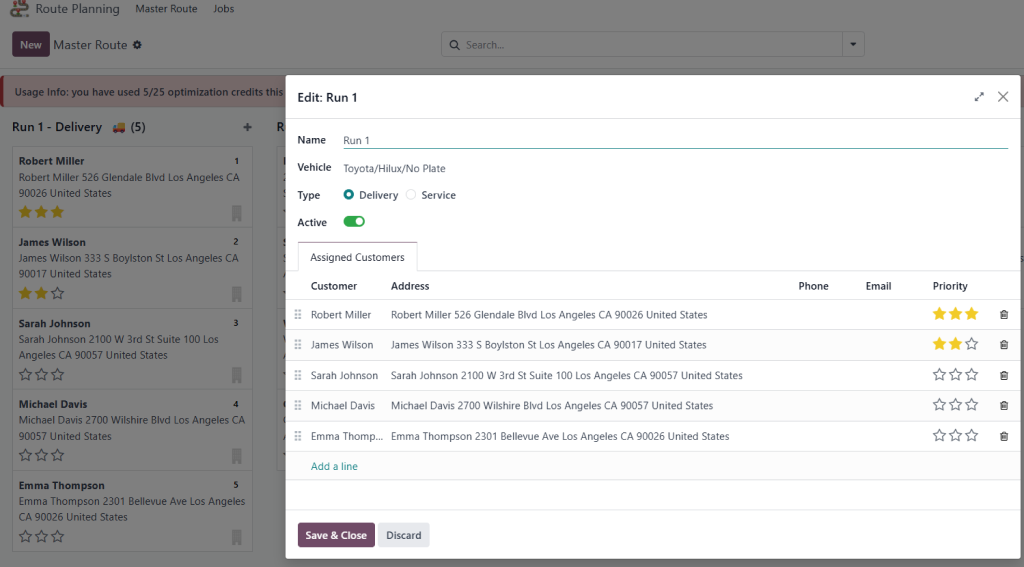Click Save & Close button

[x=336, y=535]
